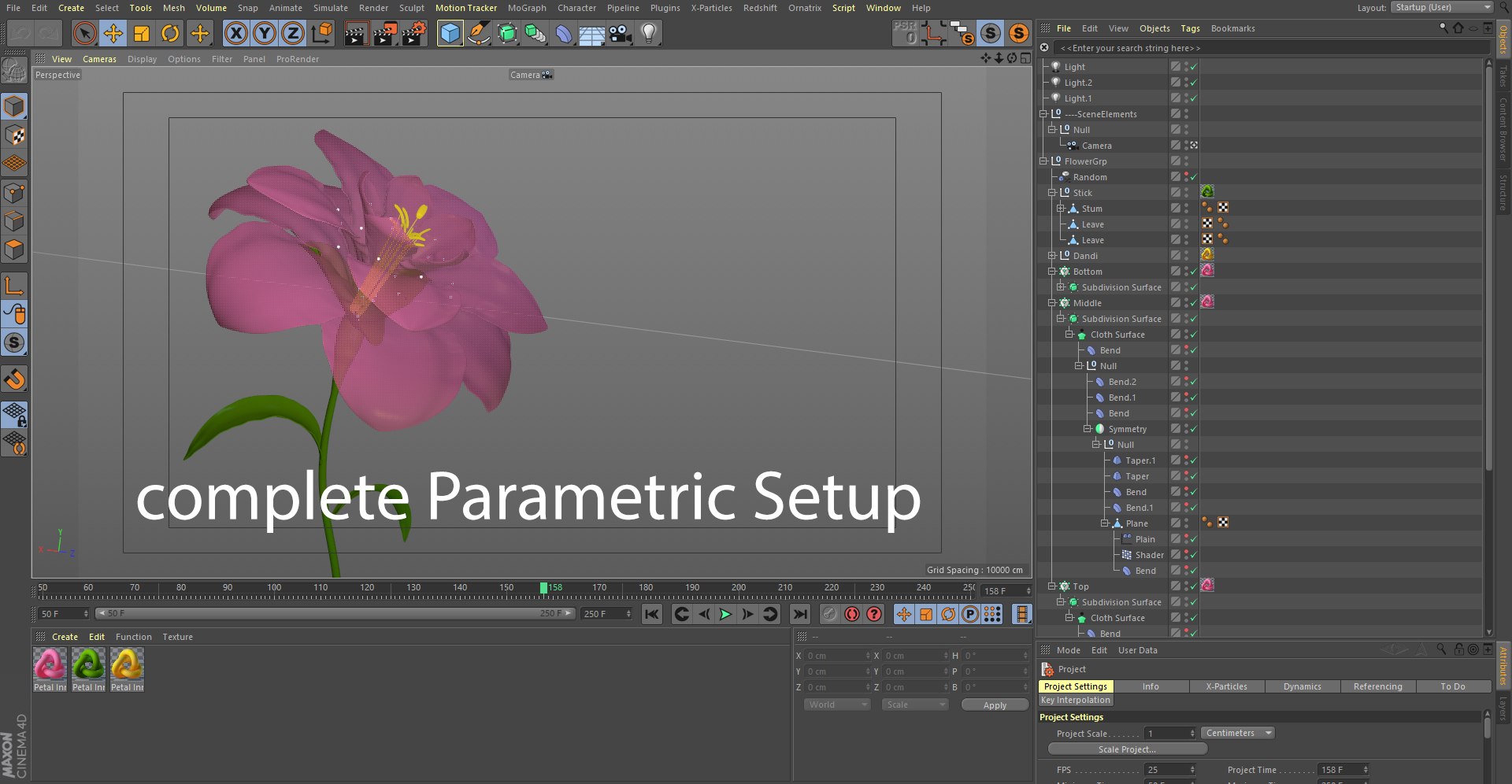This screenshot has height=784, width=1512.
Task: Disable the Taper.1 deformer checkmark
Action: (x=1194, y=460)
